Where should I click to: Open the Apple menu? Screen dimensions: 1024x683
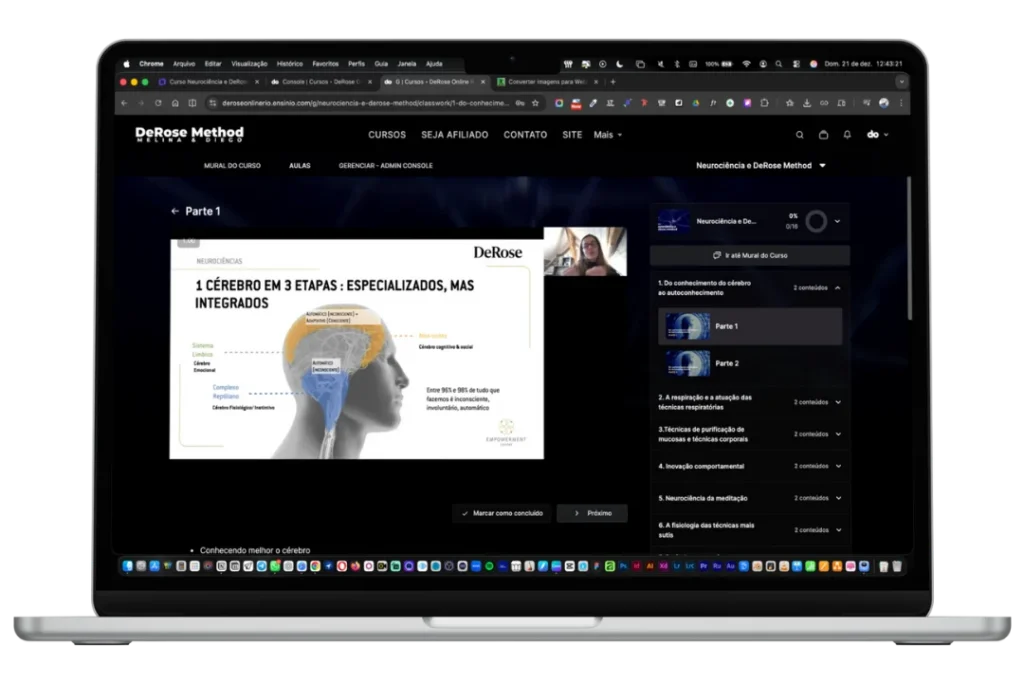click(126, 64)
